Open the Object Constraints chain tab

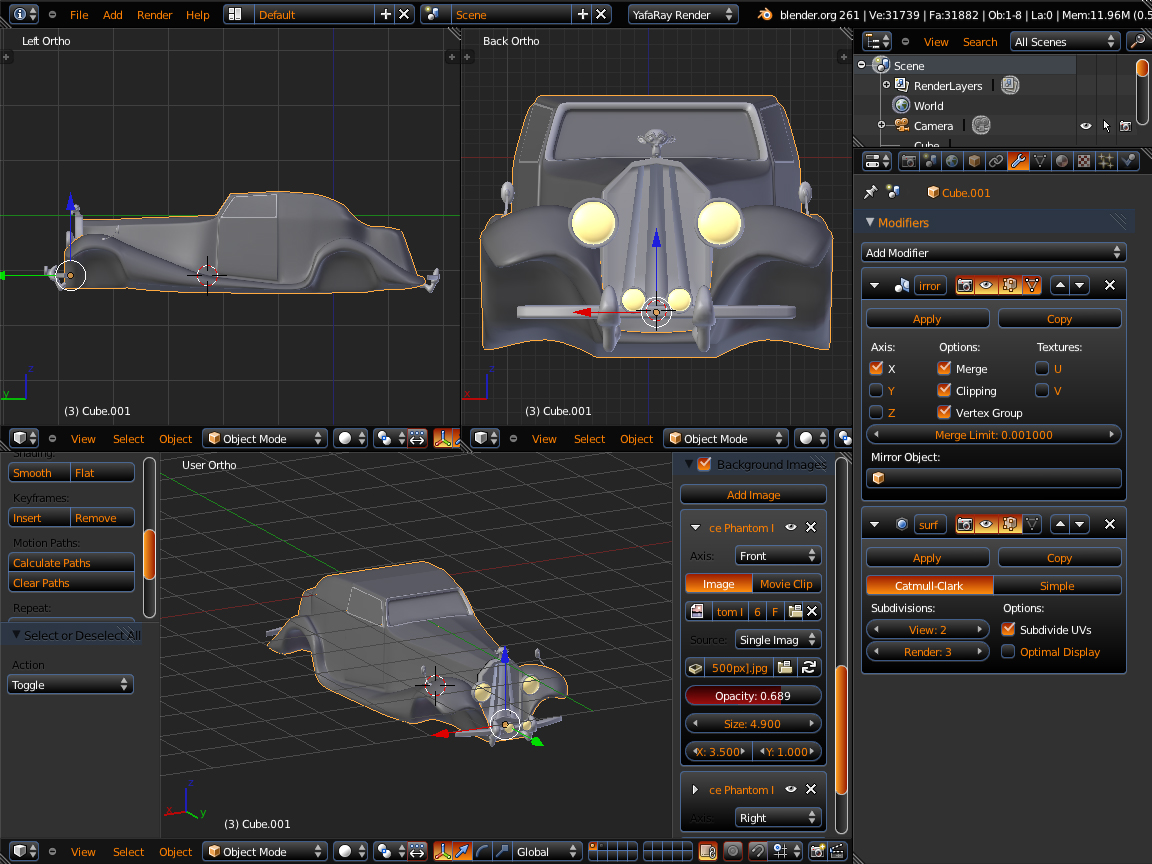[996, 161]
